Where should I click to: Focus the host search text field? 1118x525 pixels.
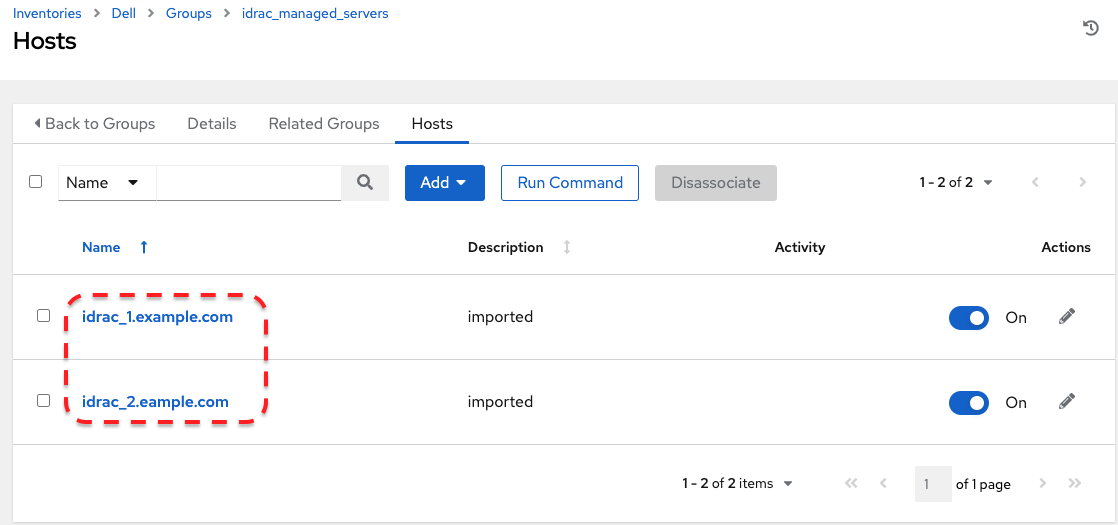[x=249, y=183]
